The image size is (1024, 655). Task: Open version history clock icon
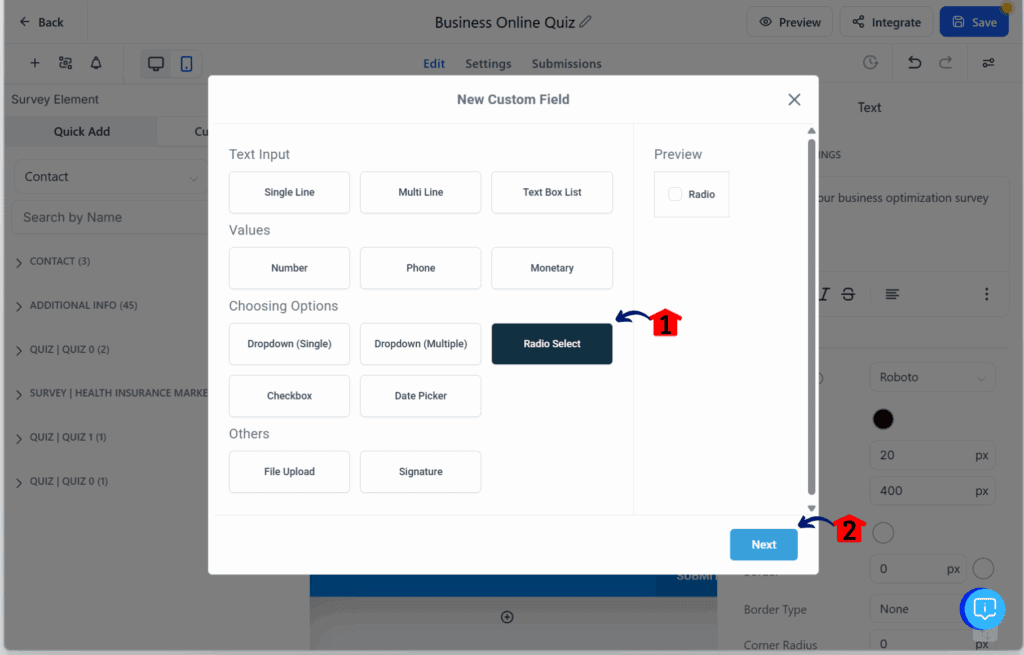point(870,63)
